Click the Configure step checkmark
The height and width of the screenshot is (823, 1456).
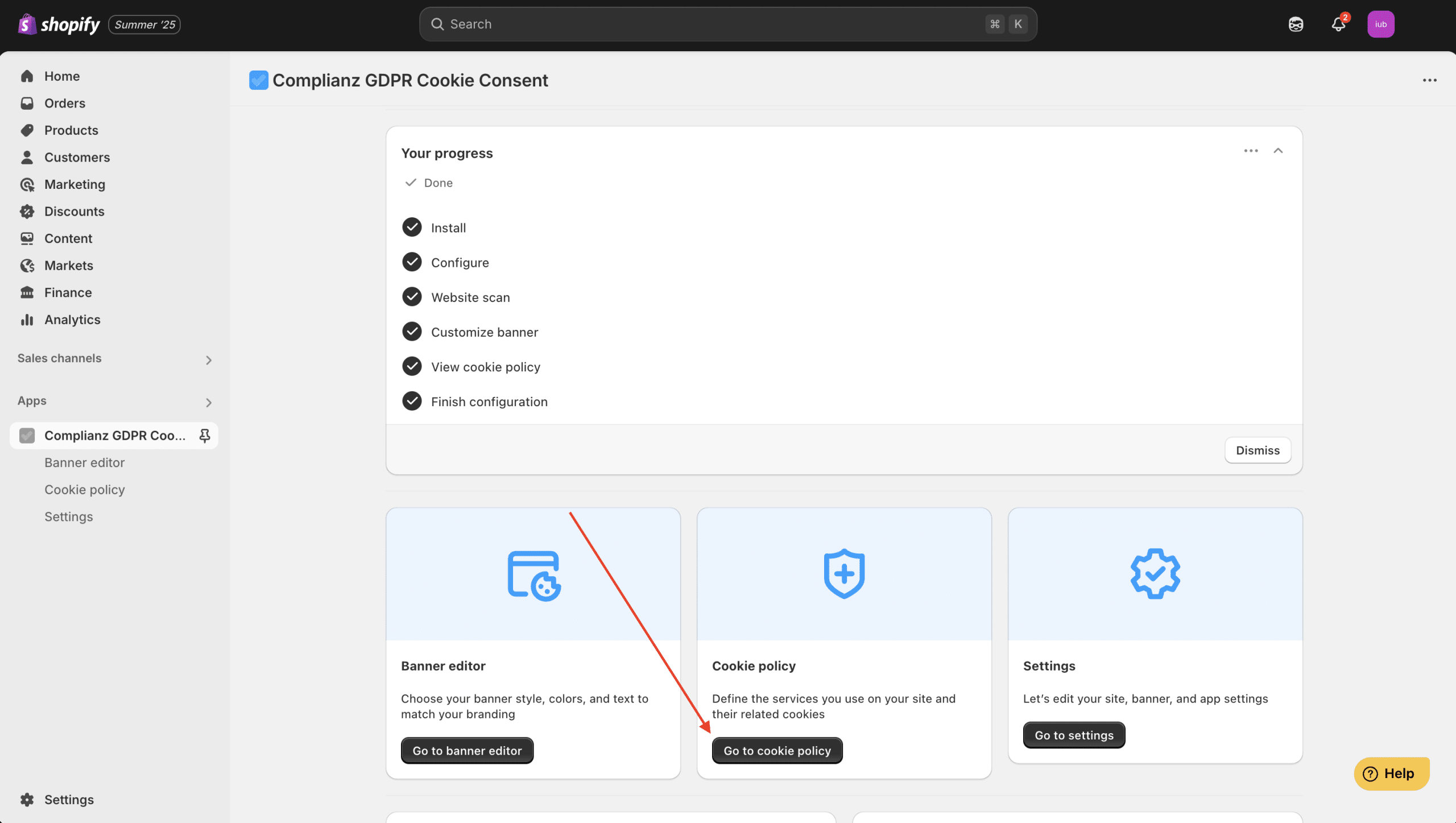coord(412,262)
